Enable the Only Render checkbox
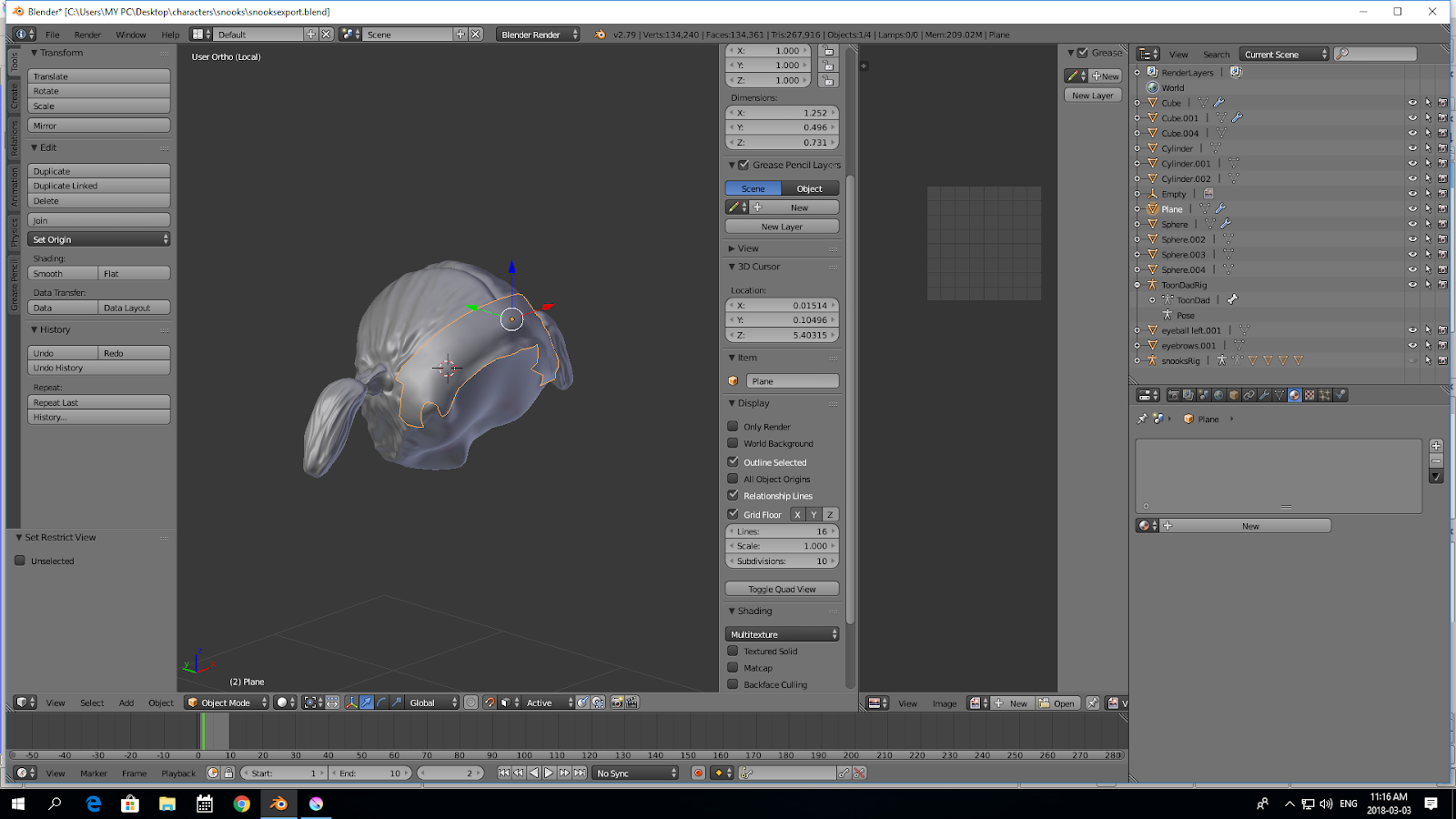The image size is (1456, 819). point(733,426)
